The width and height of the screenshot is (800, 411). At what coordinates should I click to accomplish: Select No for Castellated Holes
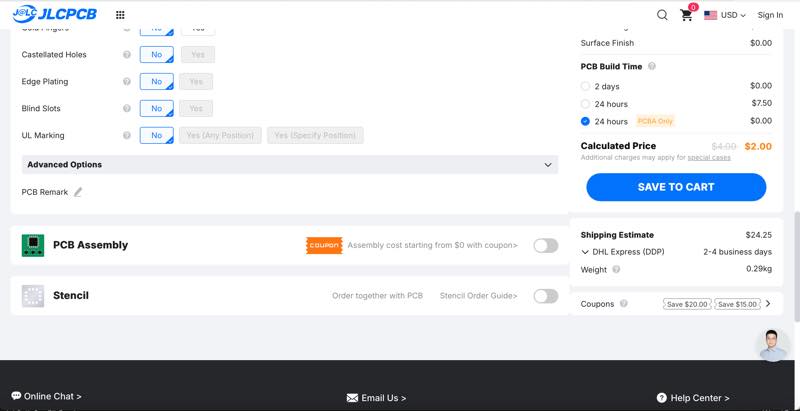157,55
